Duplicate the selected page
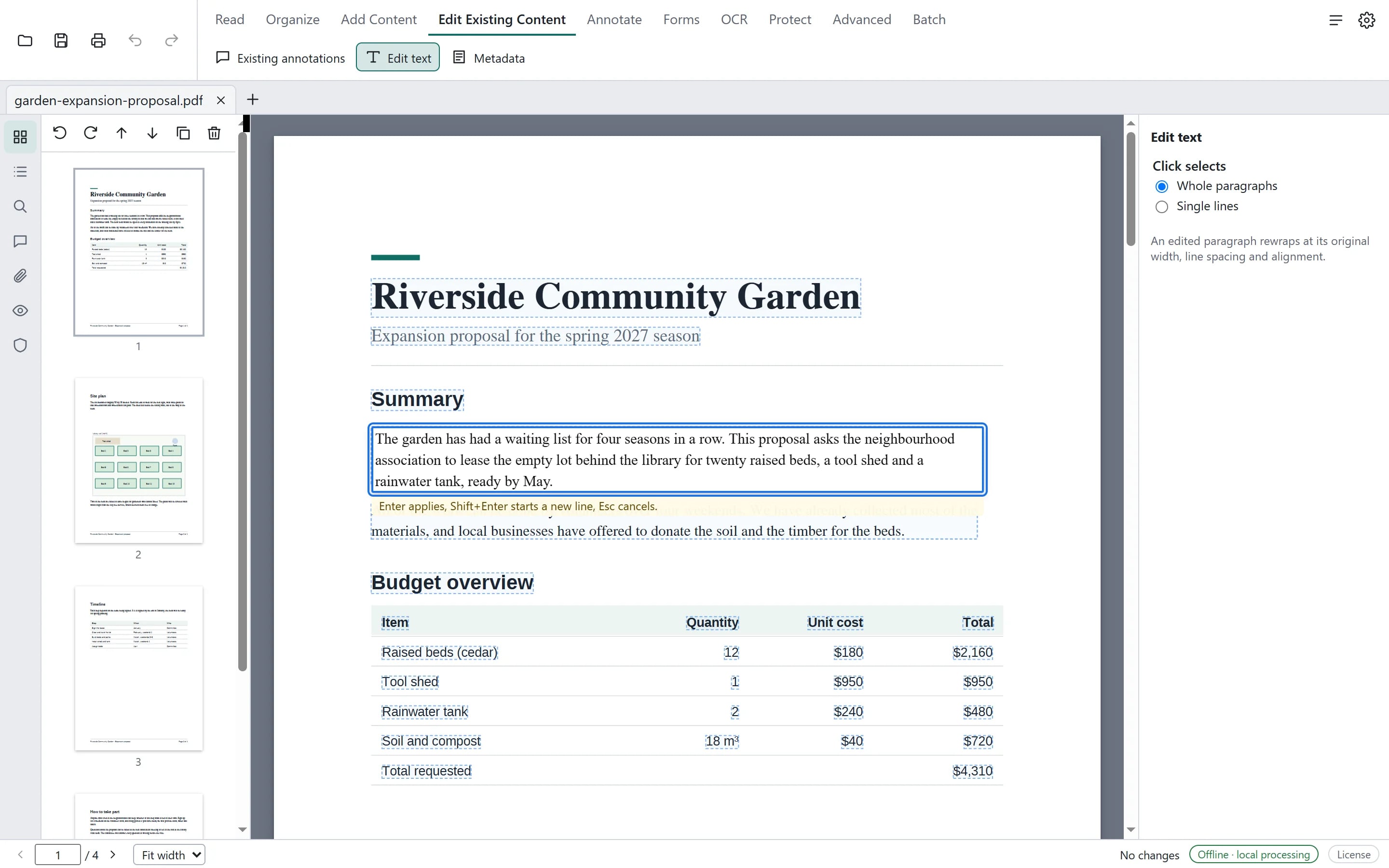 pyautogui.click(x=183, y=133)
